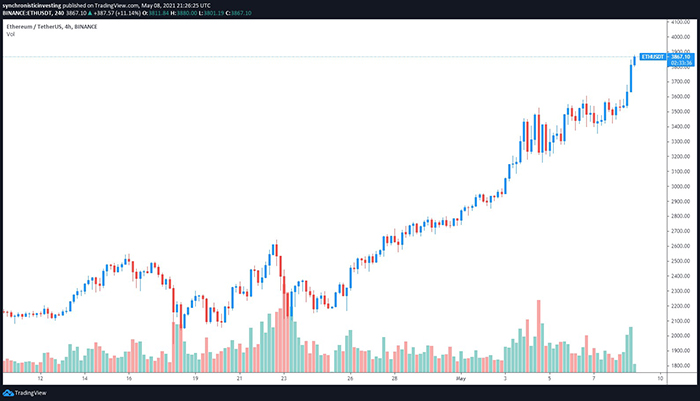The image size is (700, 401).
Task: Click the 2000.00 price axis label
Action: pyautogui.click(x=680, y=335)
